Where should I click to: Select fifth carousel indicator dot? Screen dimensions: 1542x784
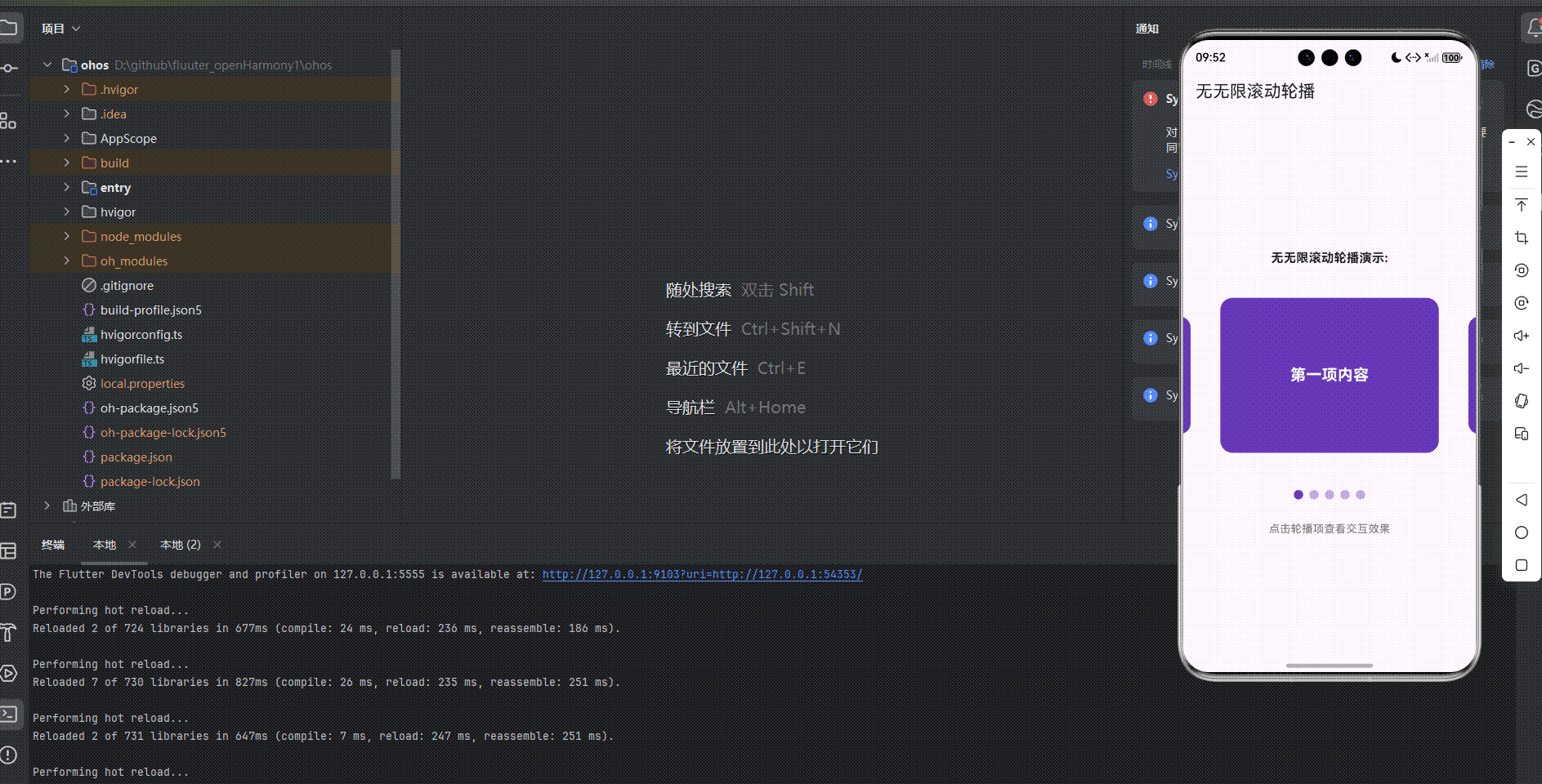coord(1361,495)
